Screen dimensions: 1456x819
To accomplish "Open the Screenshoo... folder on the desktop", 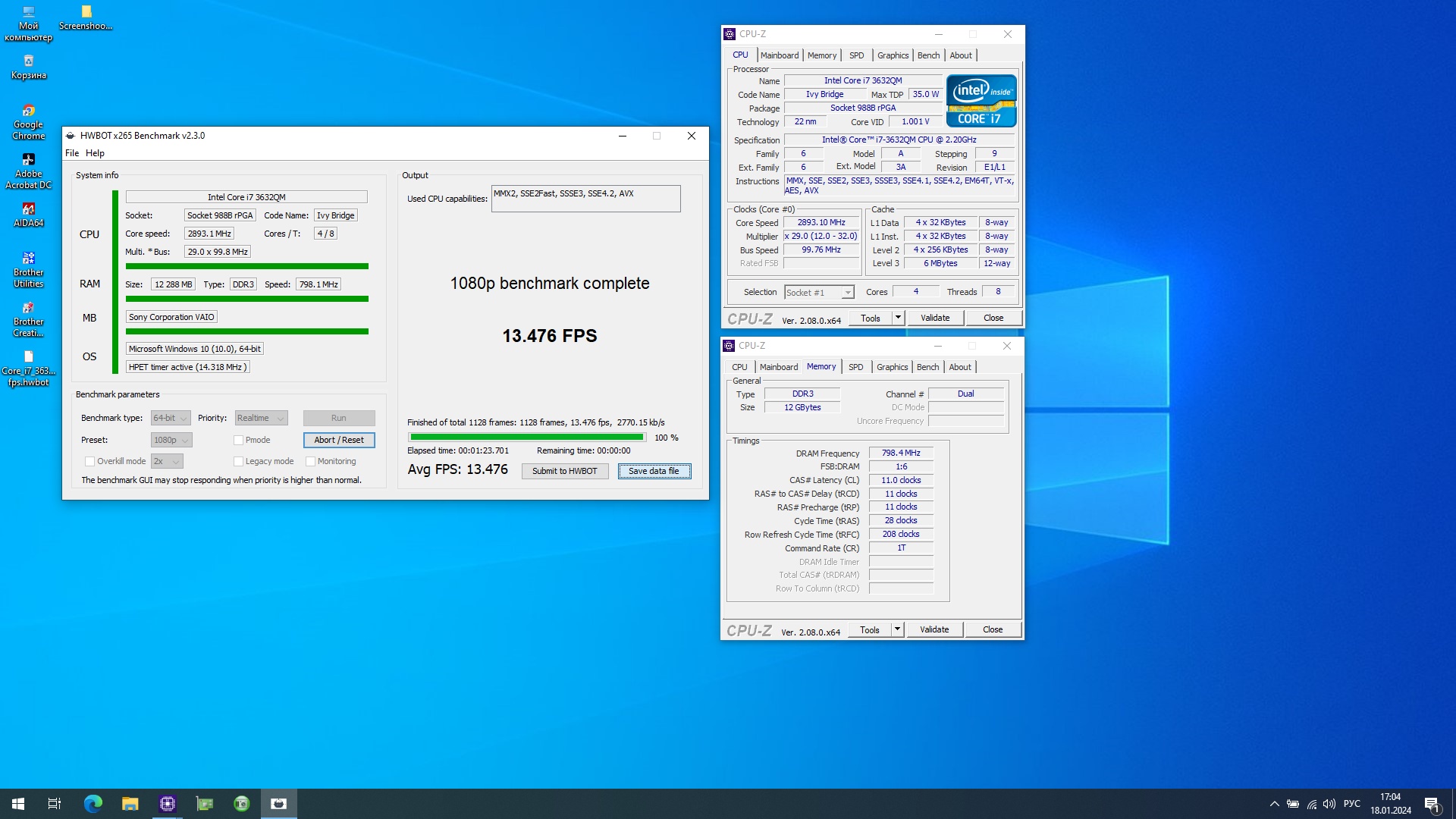I will 86,17.
